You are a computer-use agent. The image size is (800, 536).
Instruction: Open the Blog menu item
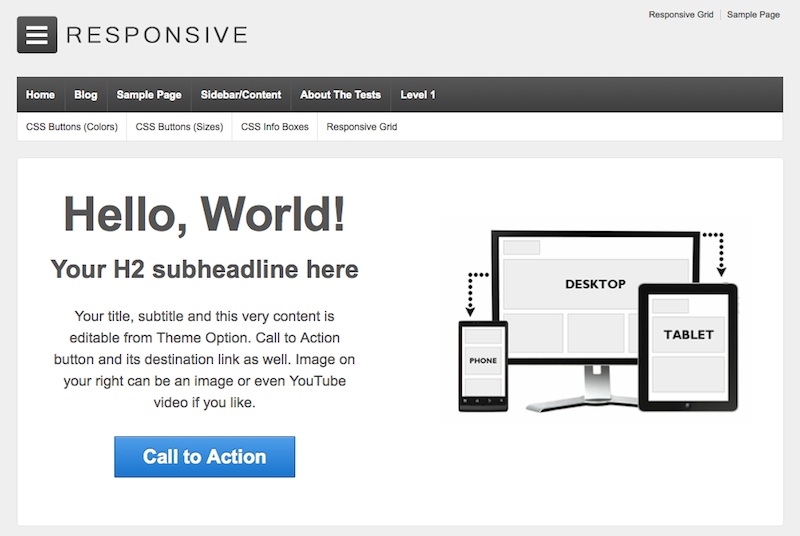(x=86, y=95)
